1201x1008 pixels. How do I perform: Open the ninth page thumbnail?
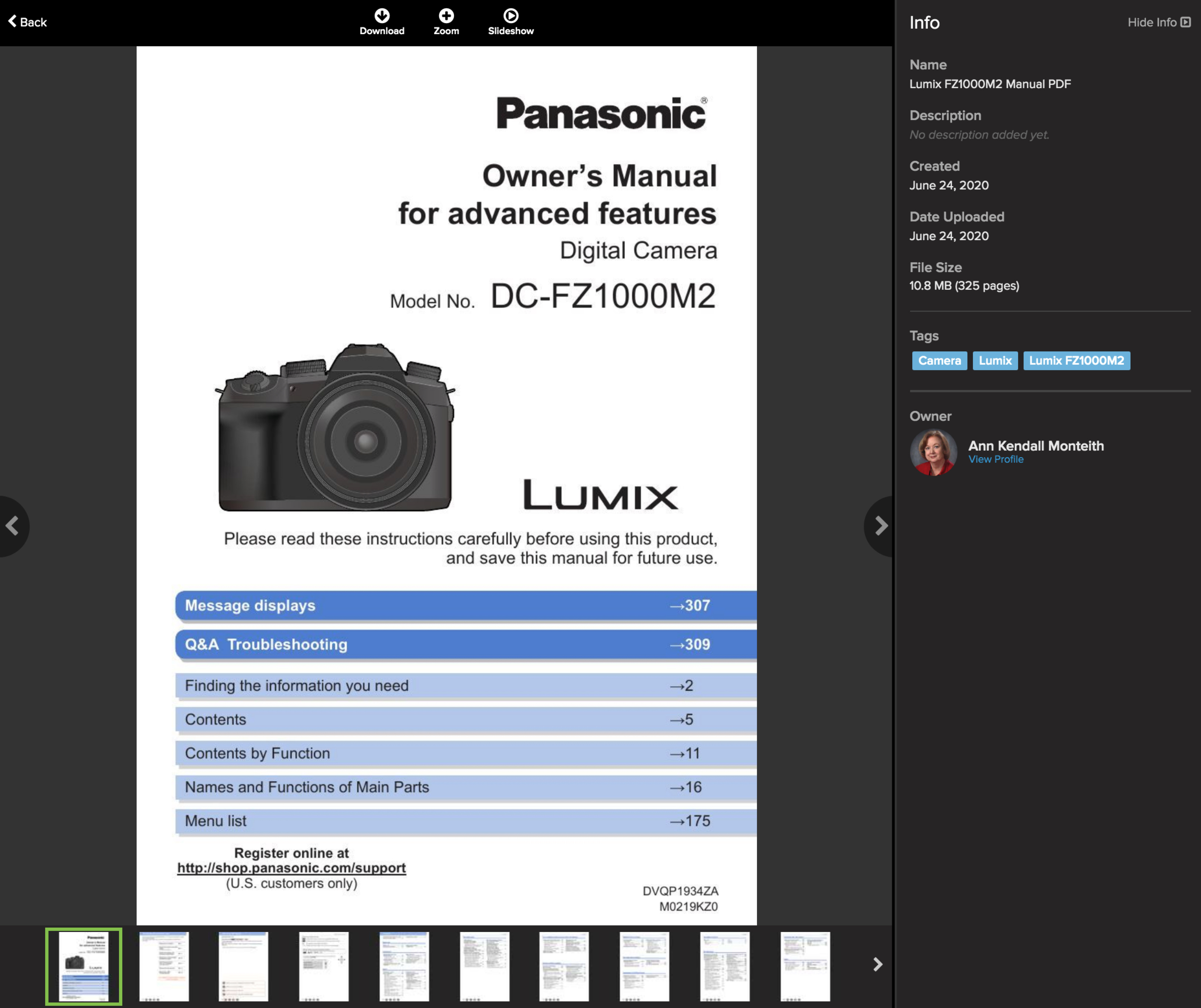pos(725,966)
